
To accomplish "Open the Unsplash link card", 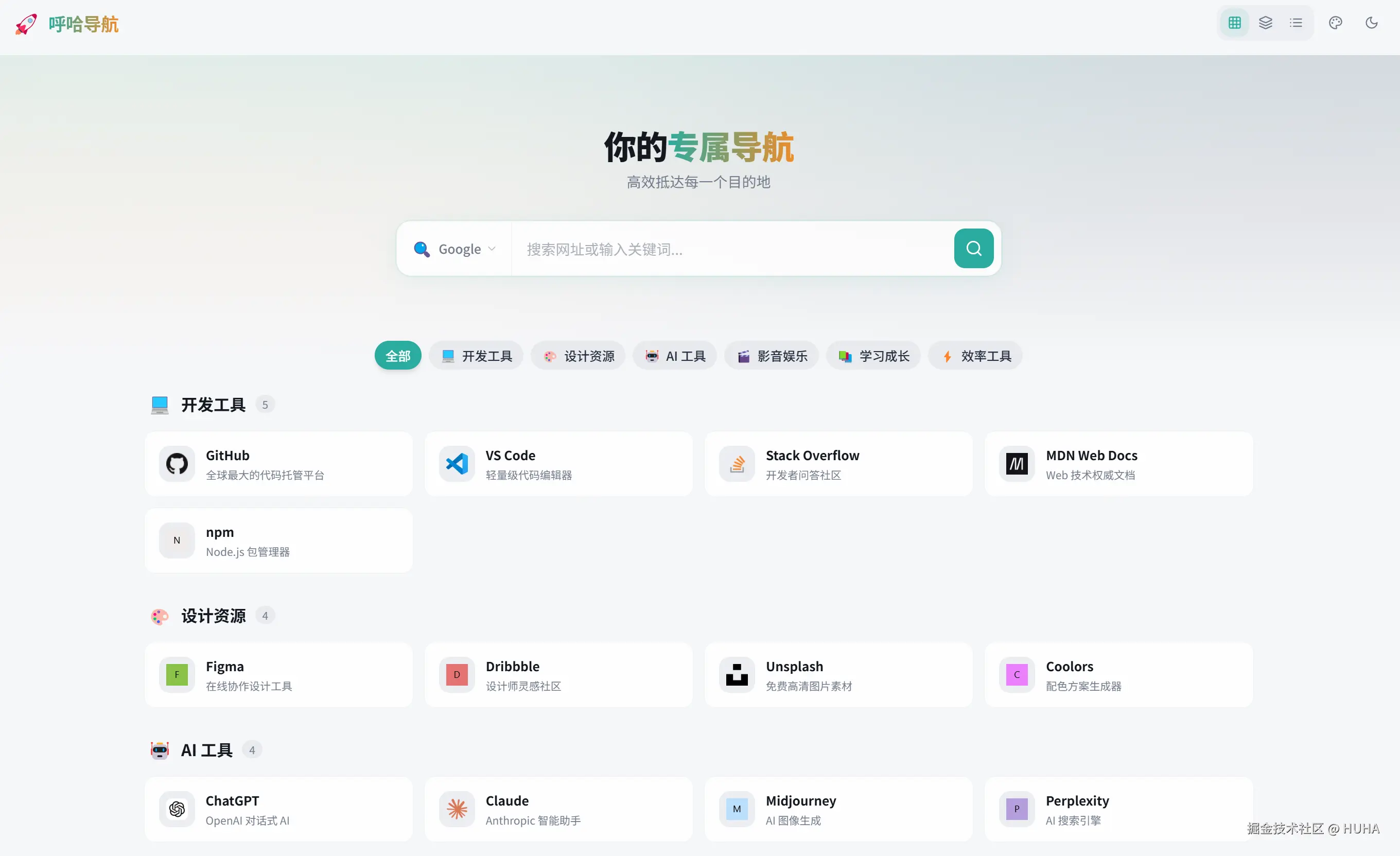I will (838, 675).
